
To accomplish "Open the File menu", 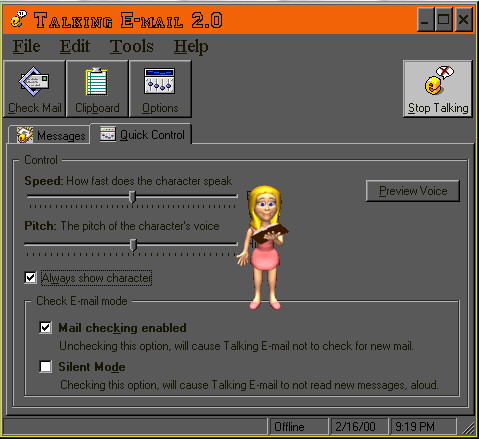I will [x=27, y=46].
